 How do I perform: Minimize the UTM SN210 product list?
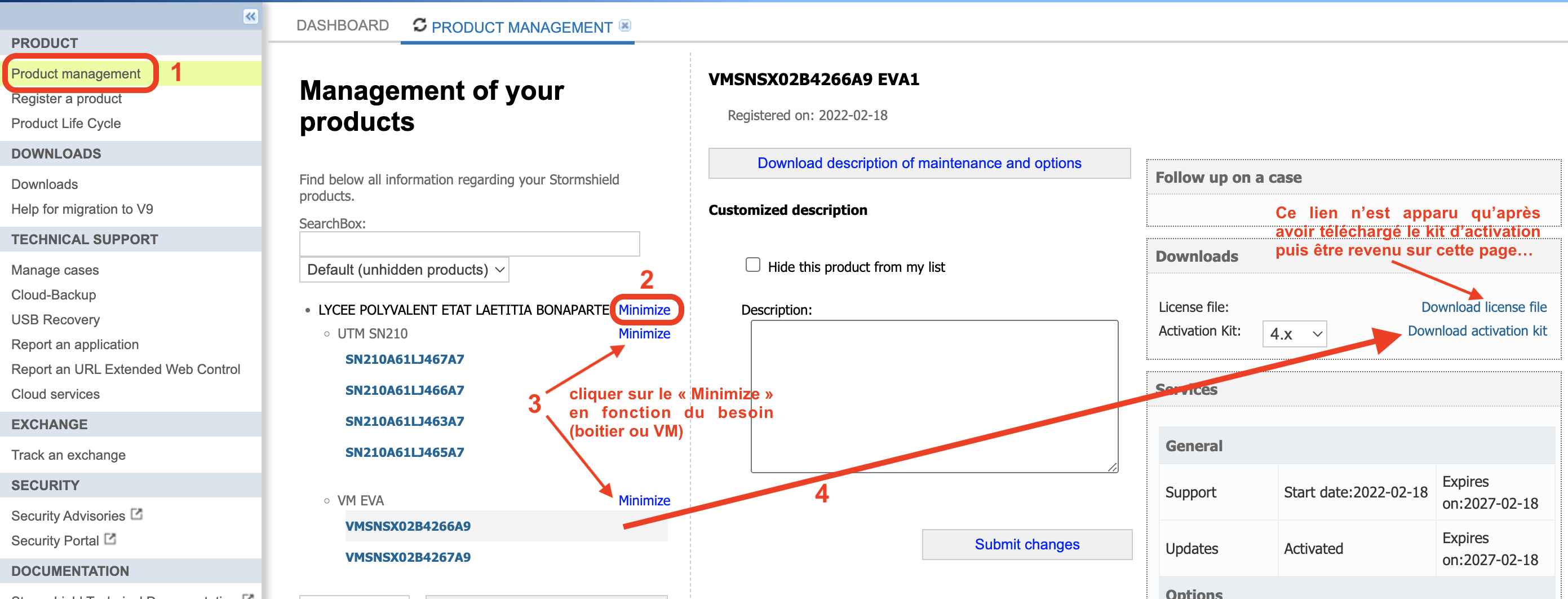coord(644,334)
